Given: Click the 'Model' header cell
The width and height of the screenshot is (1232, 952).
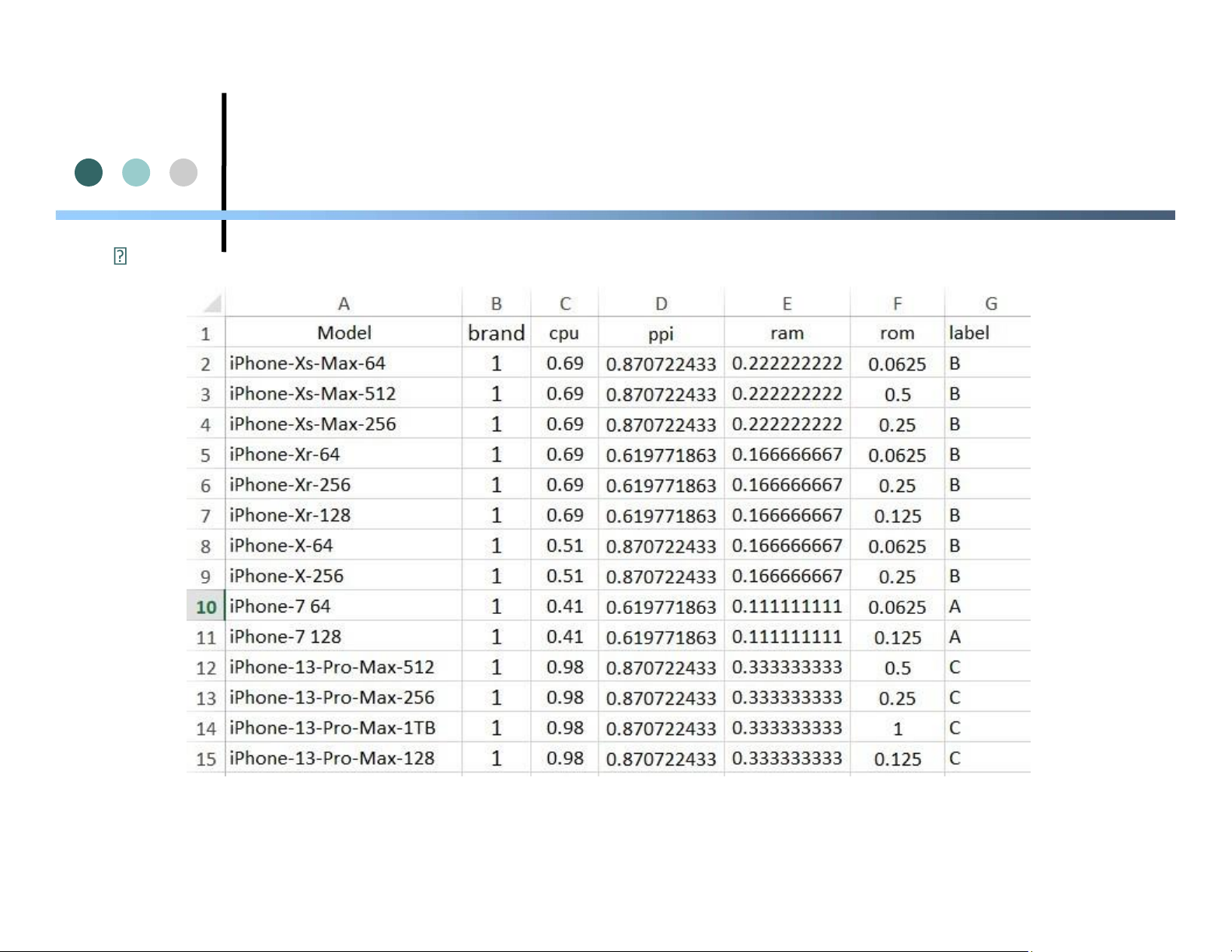Looking at the screenshot, I should click(344, 333).
